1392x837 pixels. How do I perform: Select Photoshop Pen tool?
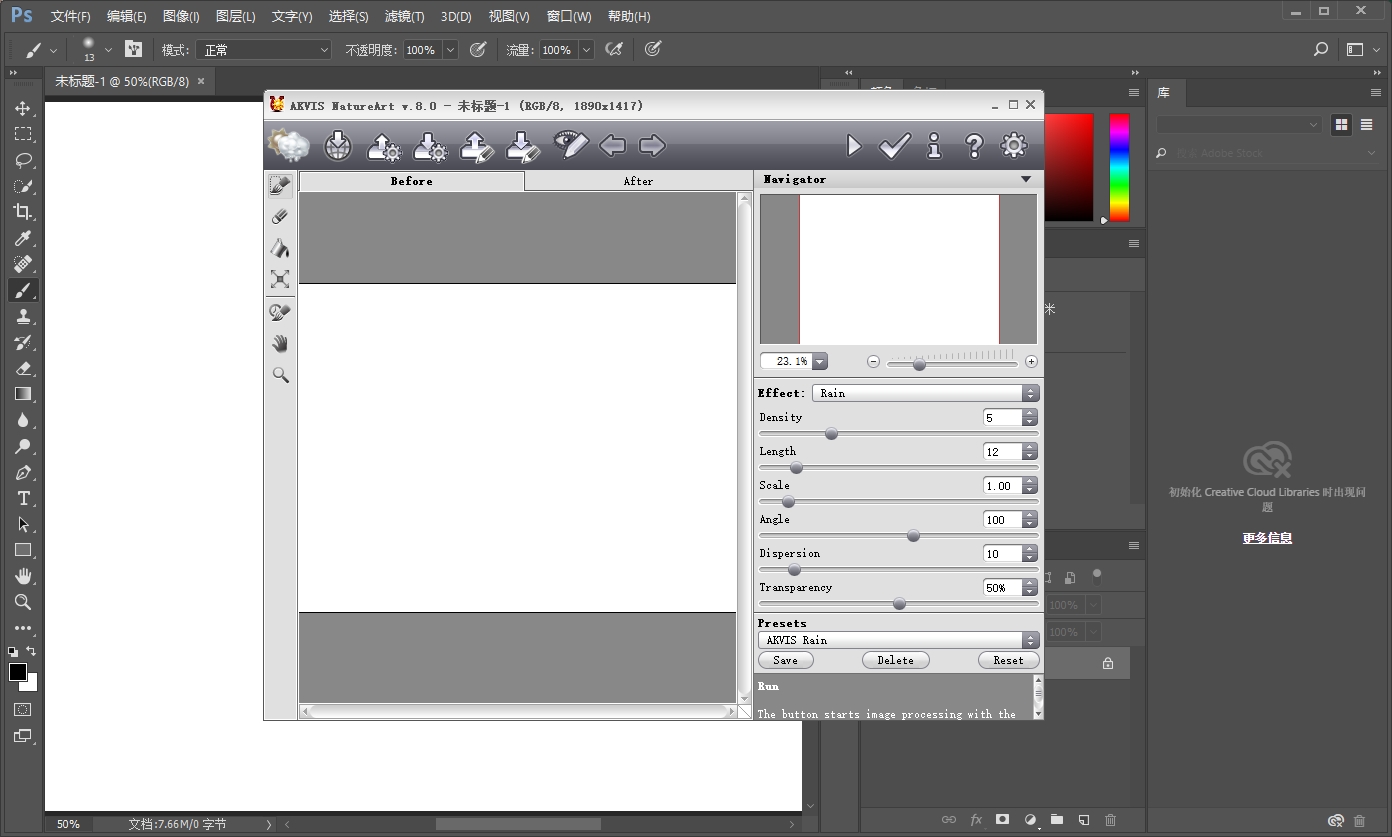(x=23, y=472)
